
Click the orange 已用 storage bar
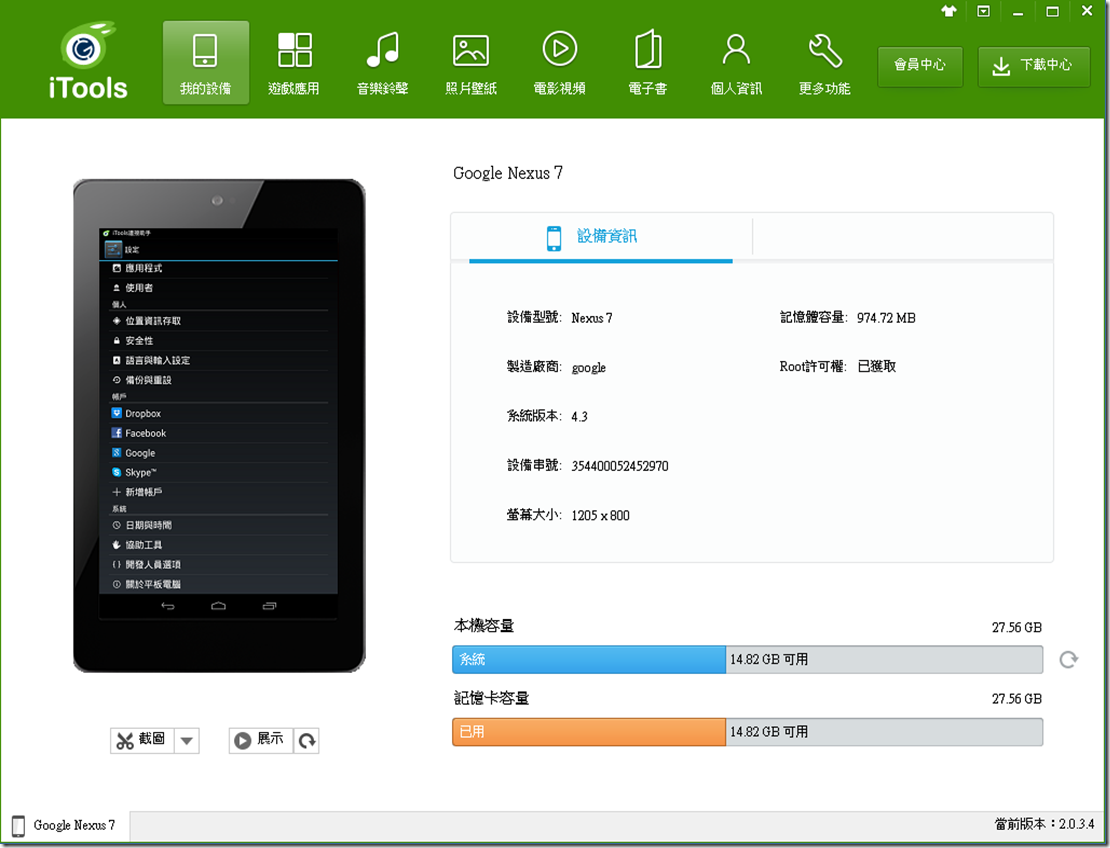click(x=589, y=732)
